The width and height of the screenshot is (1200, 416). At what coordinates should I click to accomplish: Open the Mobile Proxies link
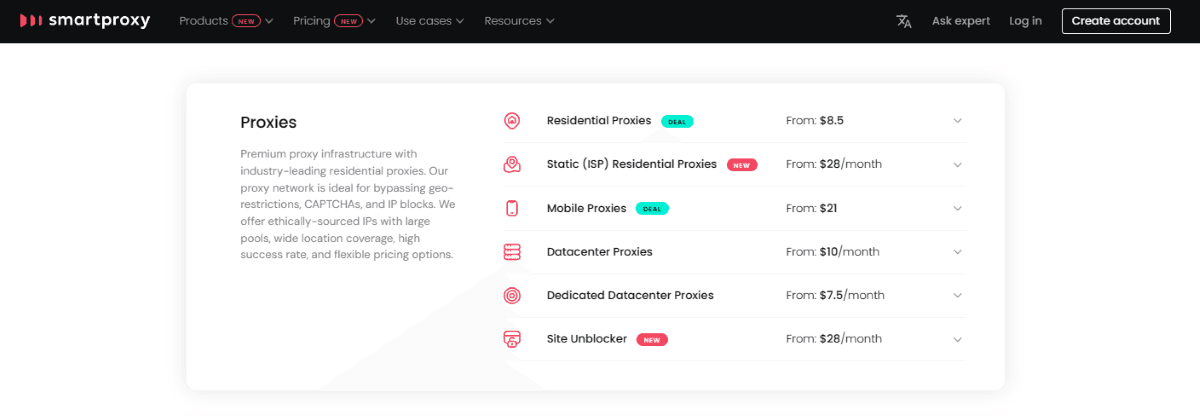click(587, 208)
